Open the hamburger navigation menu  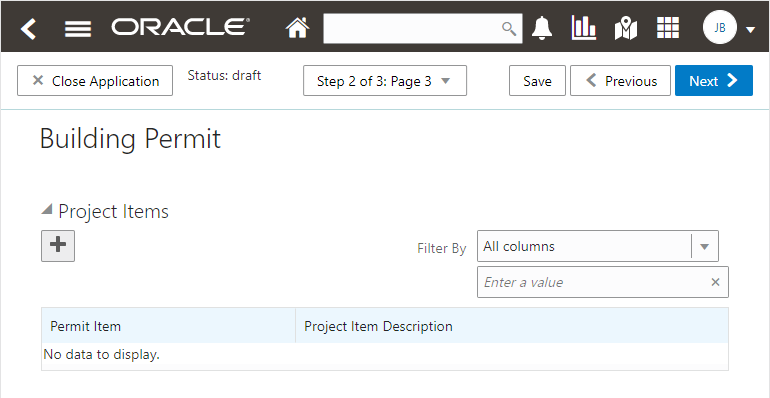[x=78, y=29]
